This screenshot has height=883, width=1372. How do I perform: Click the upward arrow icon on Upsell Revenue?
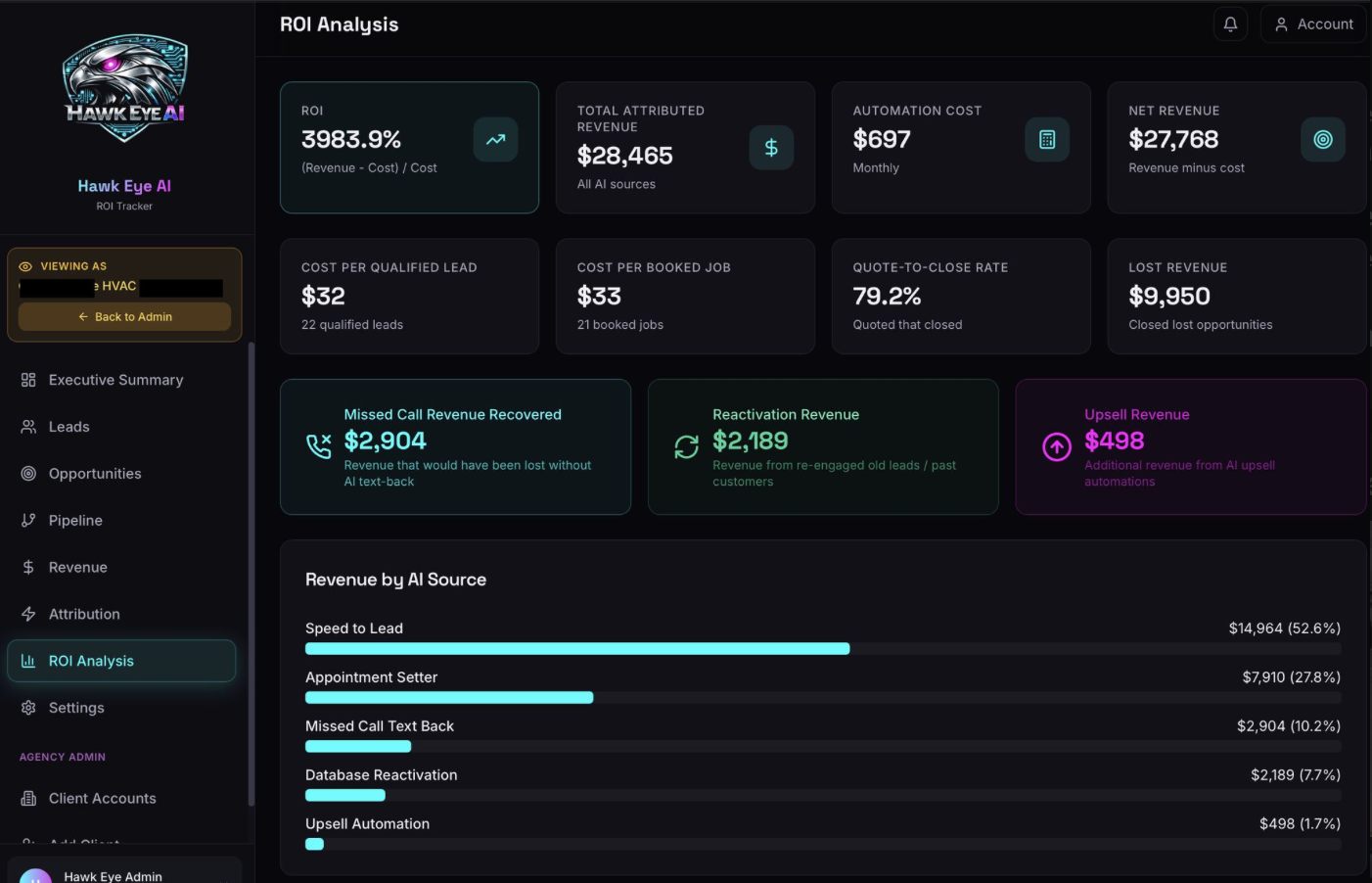click(x=1056, y=446)
